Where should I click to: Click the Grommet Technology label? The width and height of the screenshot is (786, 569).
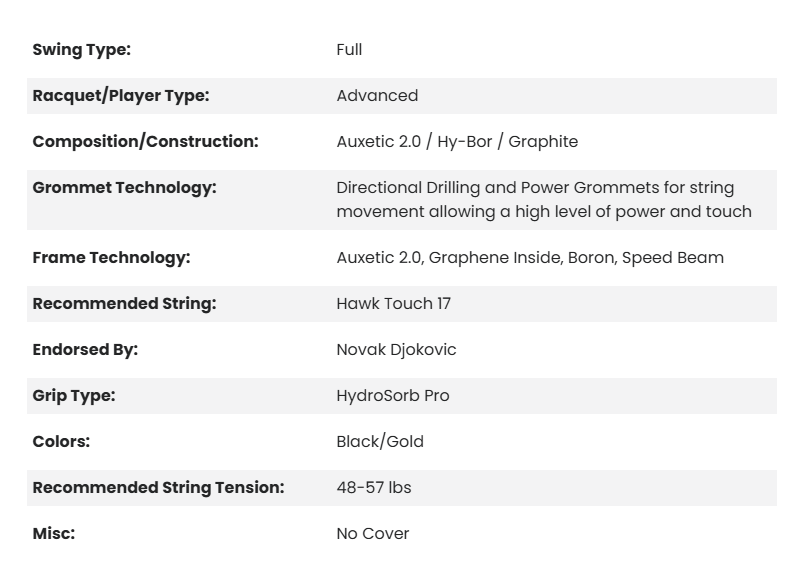124,188
